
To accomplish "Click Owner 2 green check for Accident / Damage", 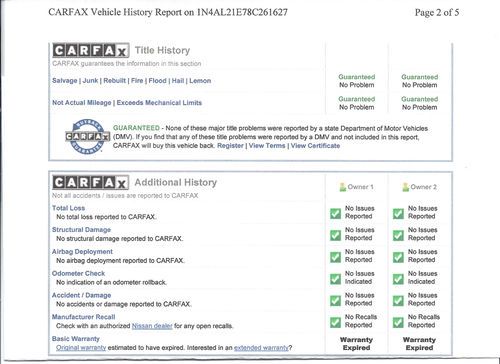I will (x=398, y=300).
